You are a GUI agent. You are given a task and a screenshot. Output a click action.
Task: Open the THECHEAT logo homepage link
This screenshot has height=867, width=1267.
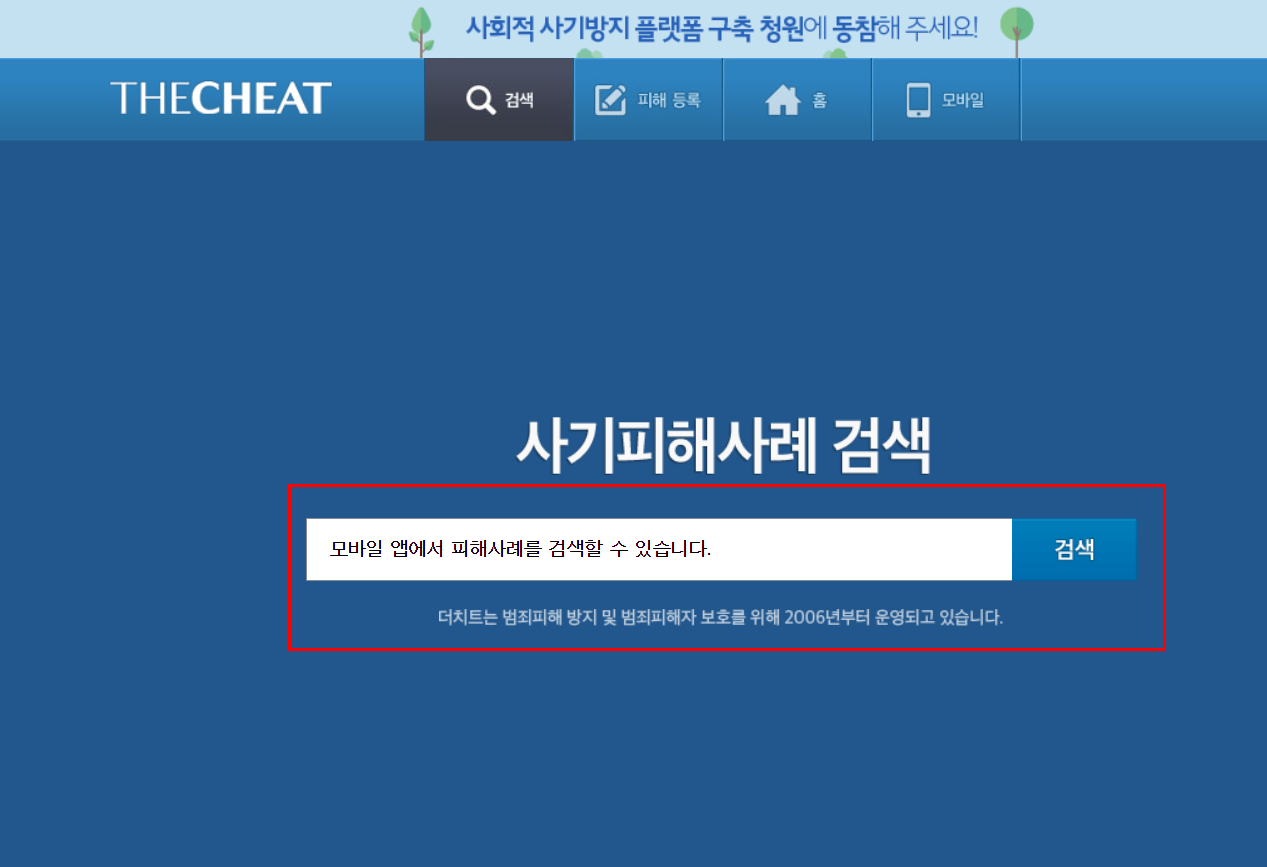pyautogui.click(x=222, y=98)
